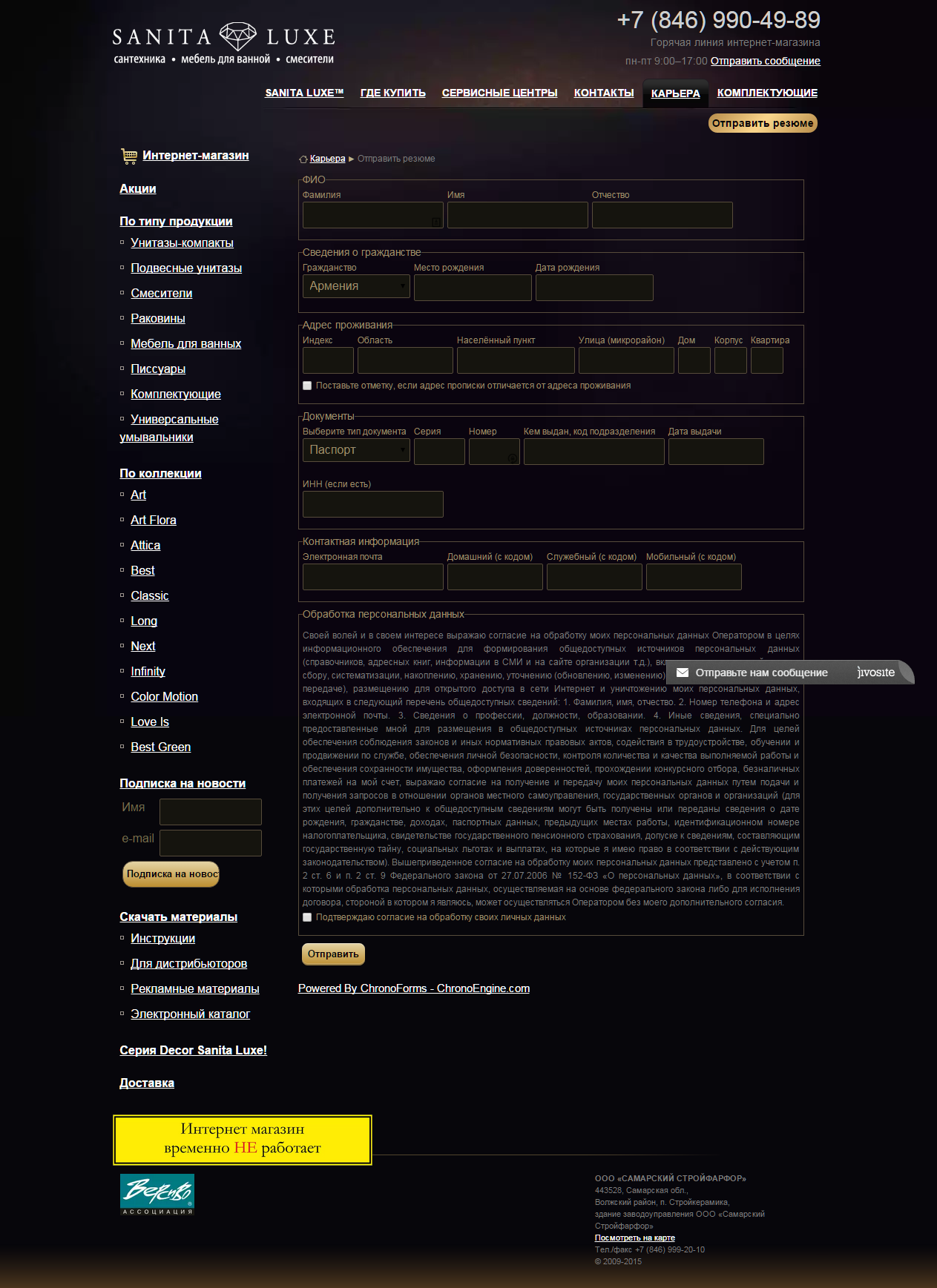Image resolution: width=937 pixels, height=1288 pixels.
Task: Expand the document type dropdown showing Паспорт
Action: click(356, 450)
